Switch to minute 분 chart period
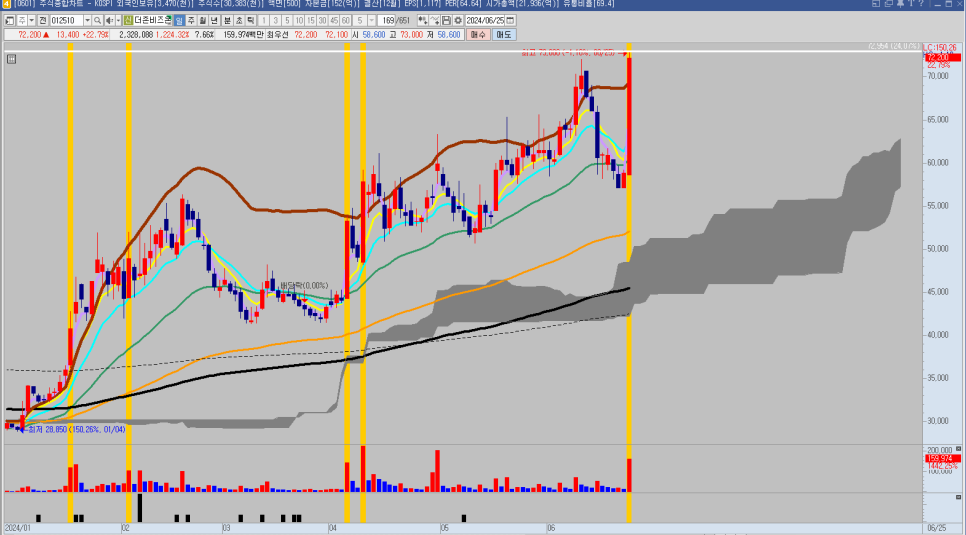The height and width of the screenshot is (535, 966). (227, 20)
